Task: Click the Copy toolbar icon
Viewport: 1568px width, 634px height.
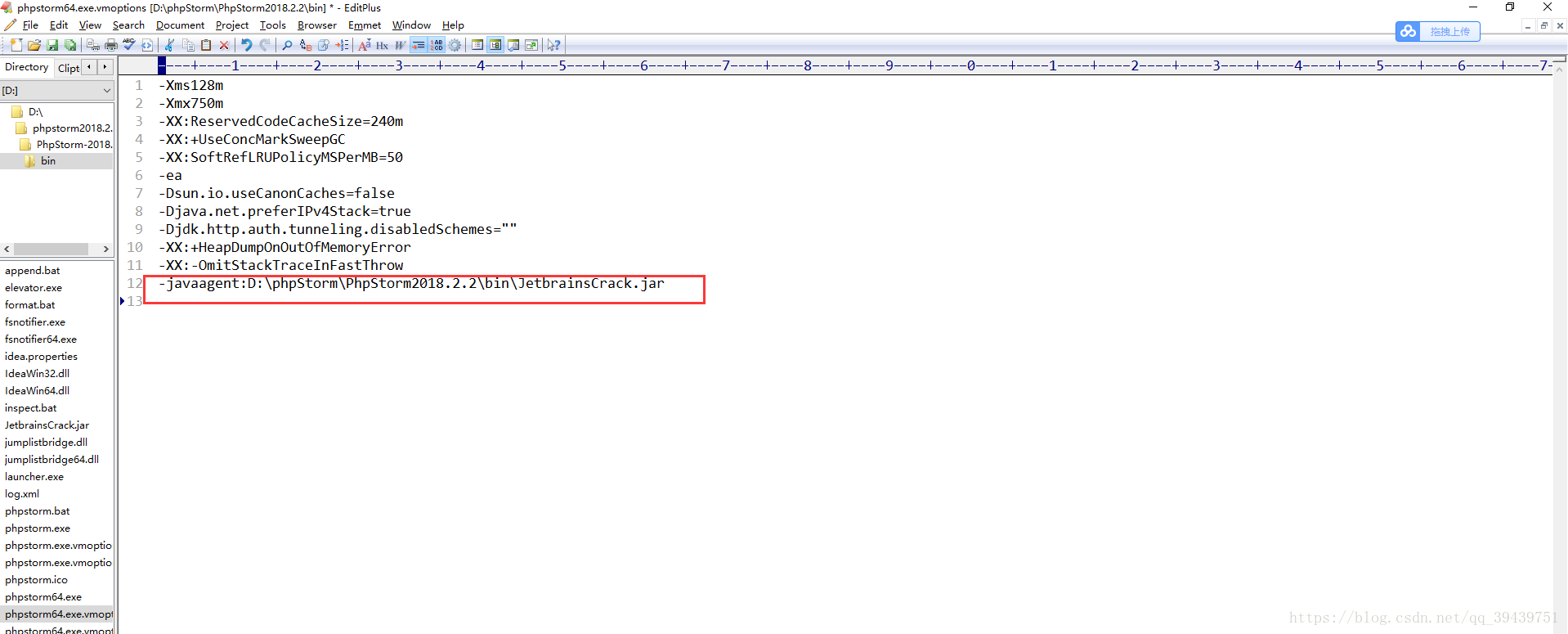Action: click(188, 45)
